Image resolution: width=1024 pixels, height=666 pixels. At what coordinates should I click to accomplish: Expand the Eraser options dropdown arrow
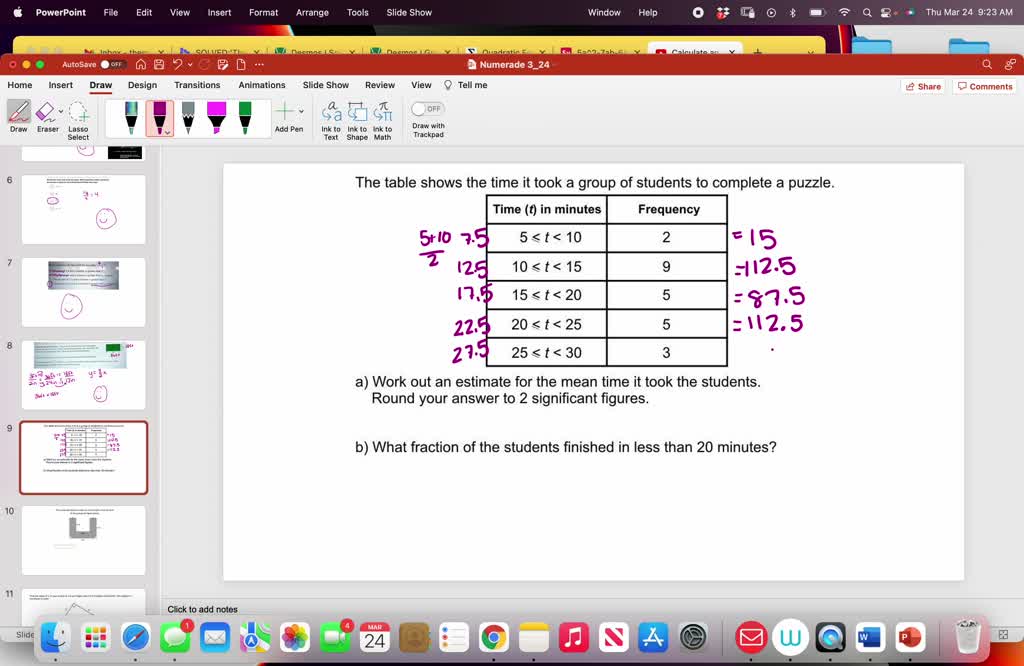tap(61, 111)
